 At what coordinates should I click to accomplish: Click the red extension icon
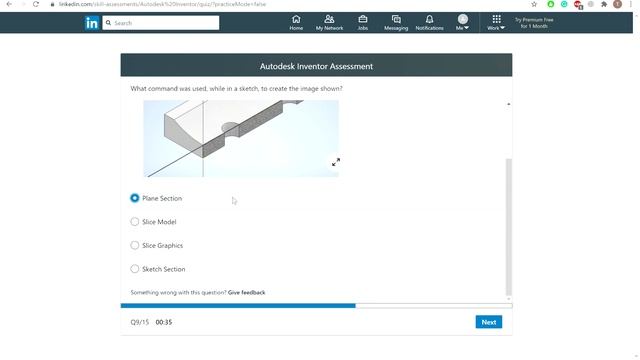[x=578, y=4]
